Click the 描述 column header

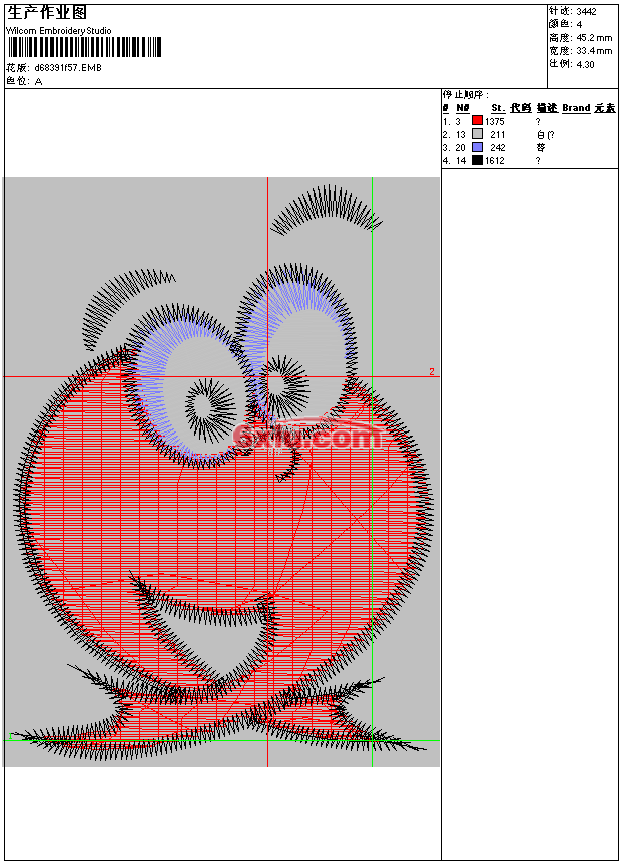click(x=548, y=108)
